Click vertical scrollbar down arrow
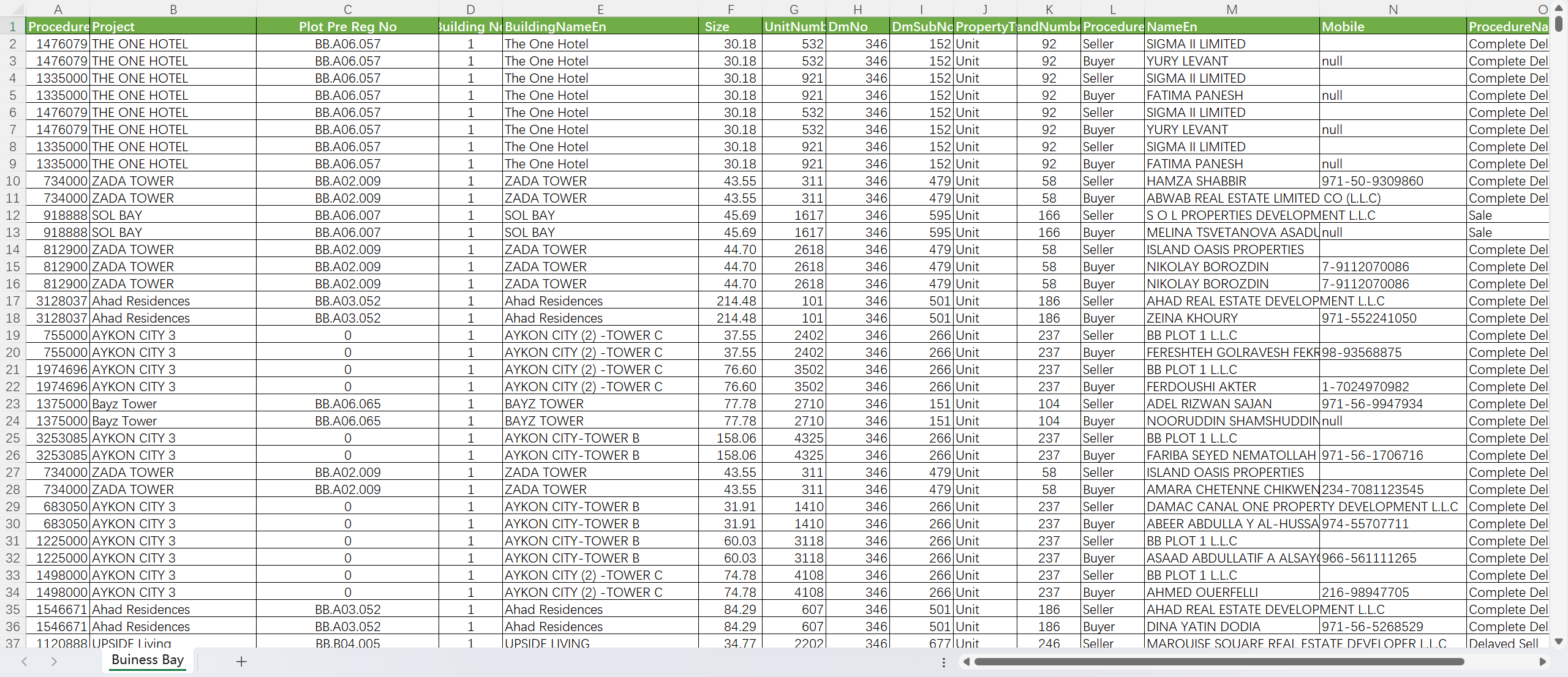 tap(1559, 641)
